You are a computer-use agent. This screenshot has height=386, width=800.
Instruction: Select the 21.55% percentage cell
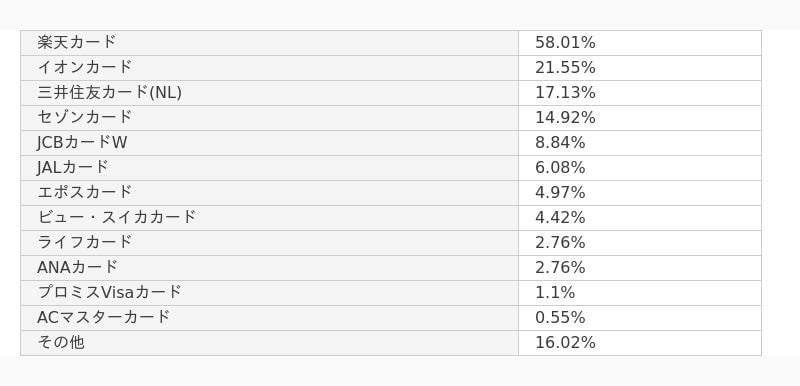point(640,68)
